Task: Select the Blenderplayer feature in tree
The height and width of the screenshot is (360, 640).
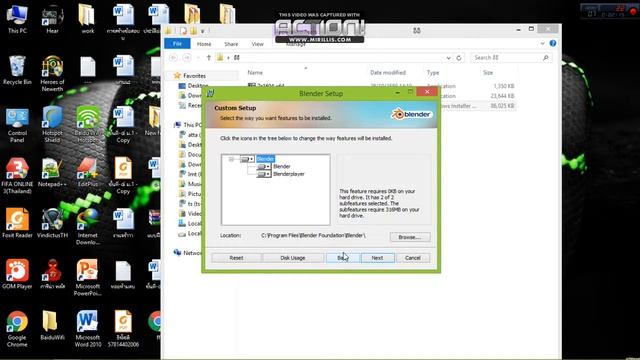Action: click(289, 174)
